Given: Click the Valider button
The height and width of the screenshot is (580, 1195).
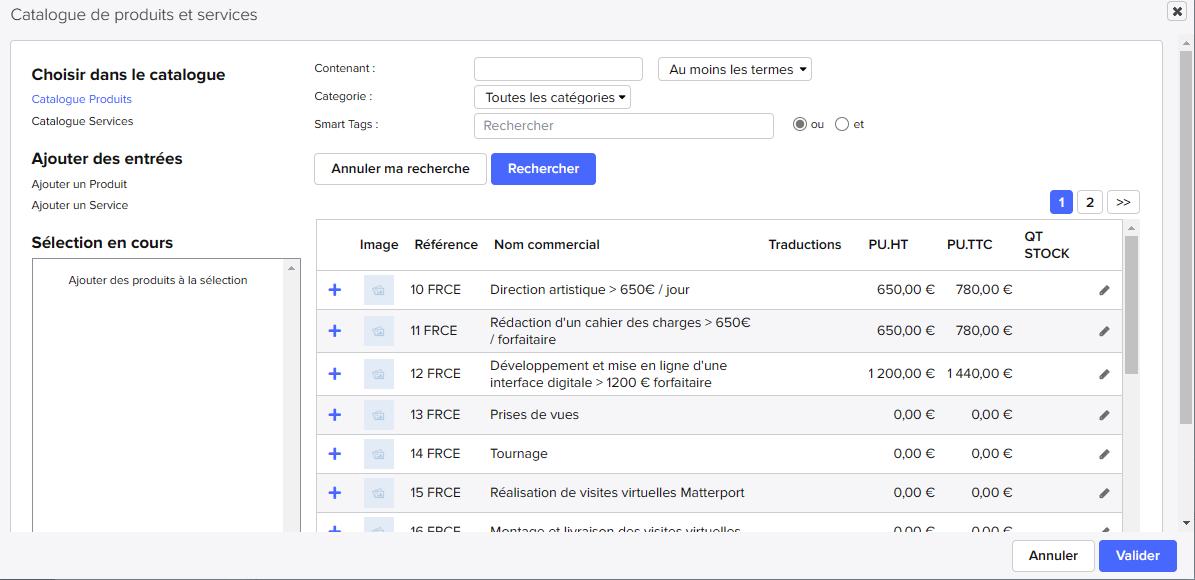Looking at the screenshot, I should point(1137,556).
